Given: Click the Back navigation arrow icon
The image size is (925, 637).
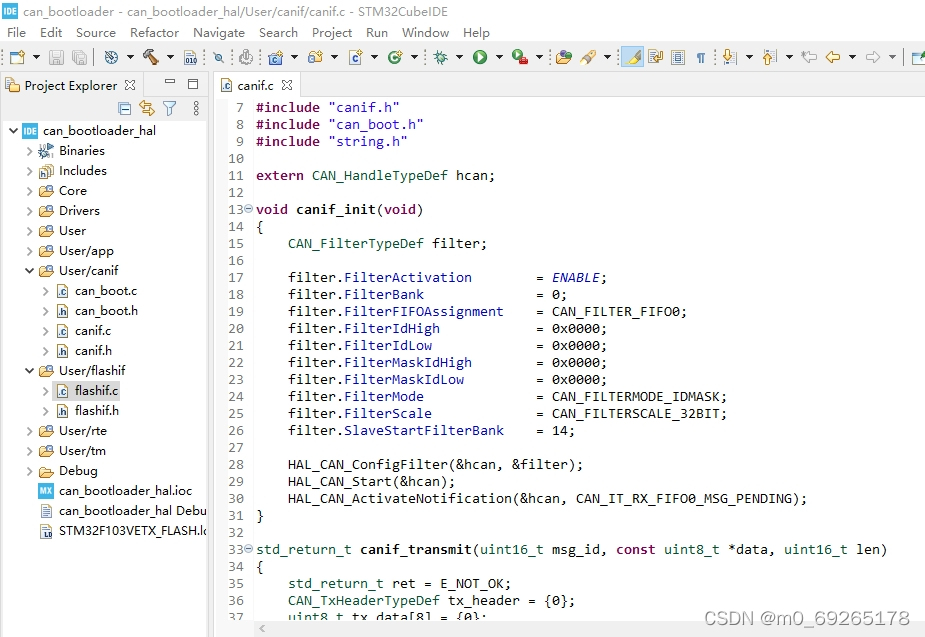Looking at the screenshot, I should (x=832, y=58).
